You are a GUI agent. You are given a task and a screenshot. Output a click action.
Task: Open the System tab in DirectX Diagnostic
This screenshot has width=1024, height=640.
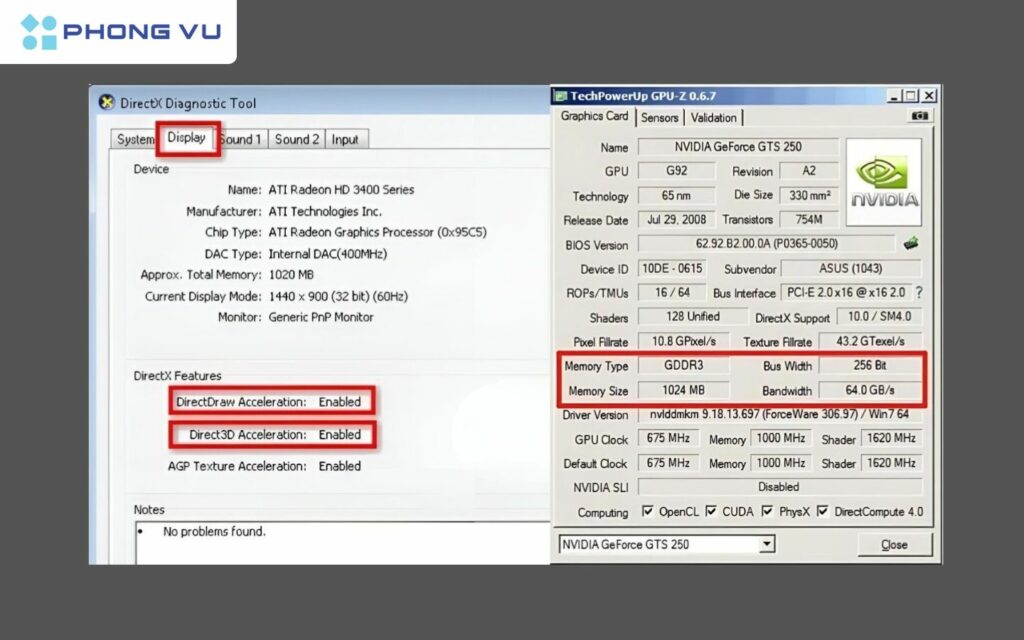pyautogui.click(x=134, y=139)
